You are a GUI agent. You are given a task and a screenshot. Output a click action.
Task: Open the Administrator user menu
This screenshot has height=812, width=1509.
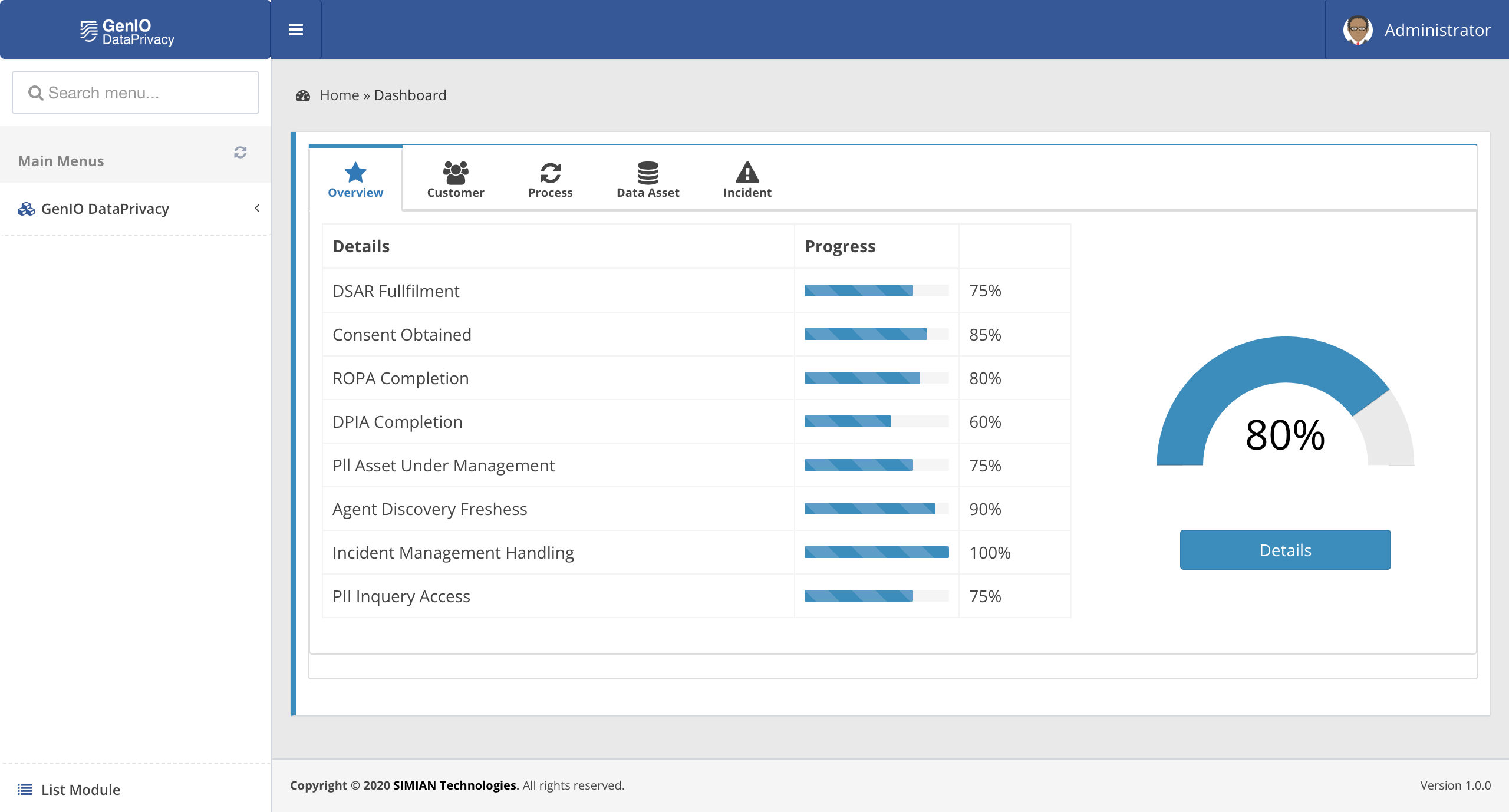1417,30
